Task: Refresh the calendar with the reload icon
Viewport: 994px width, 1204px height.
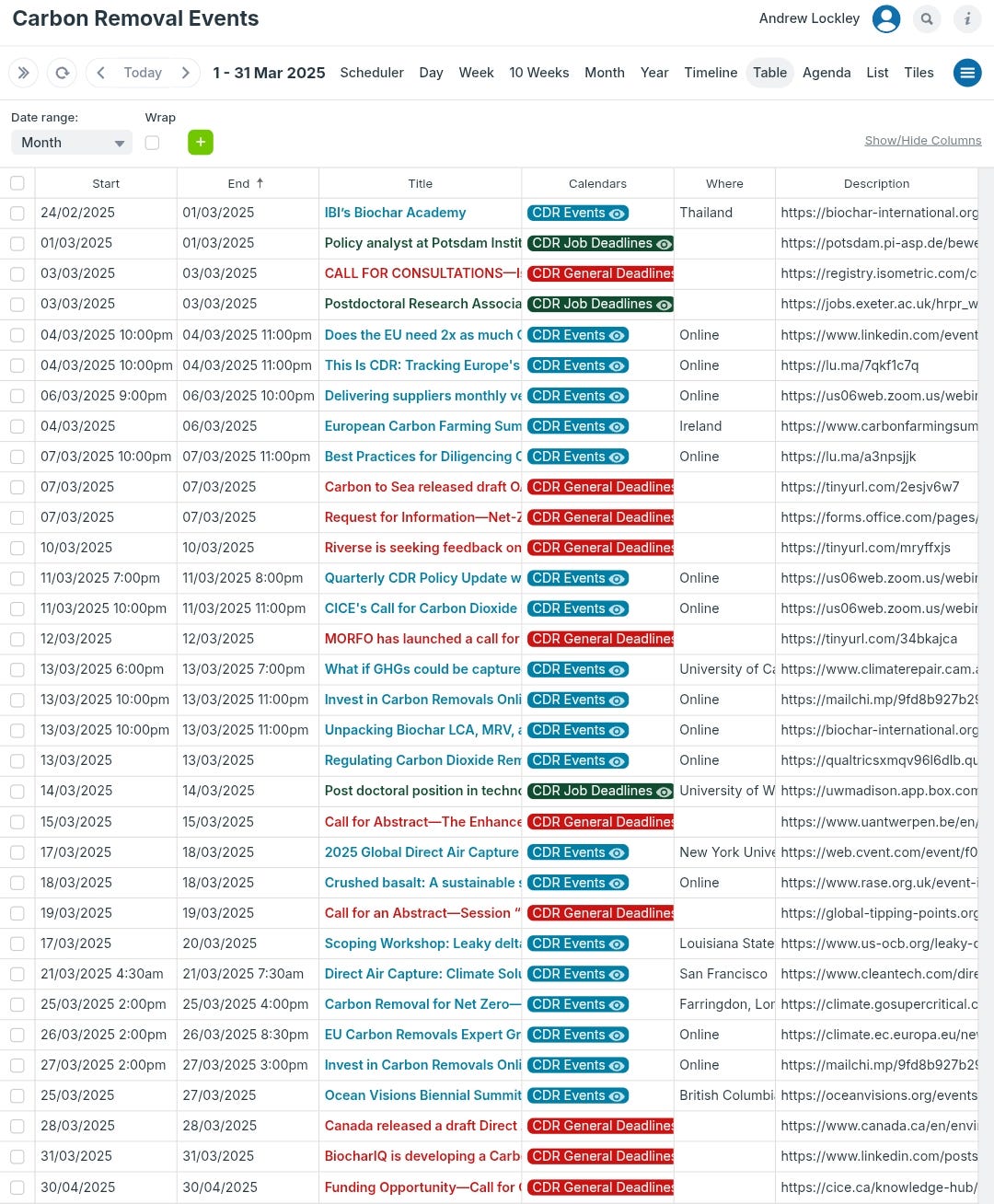Action: click(62, 73)
